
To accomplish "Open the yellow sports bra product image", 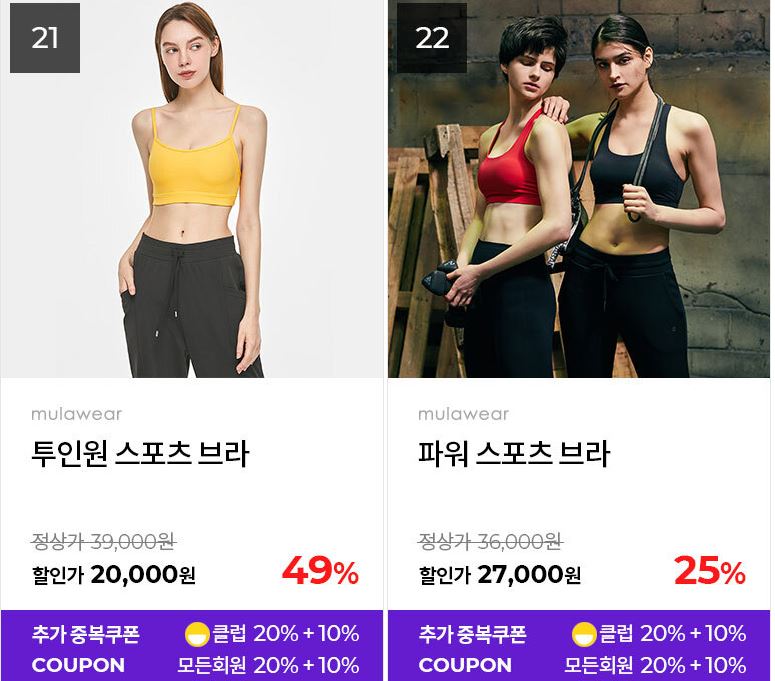I will point(192,189).
